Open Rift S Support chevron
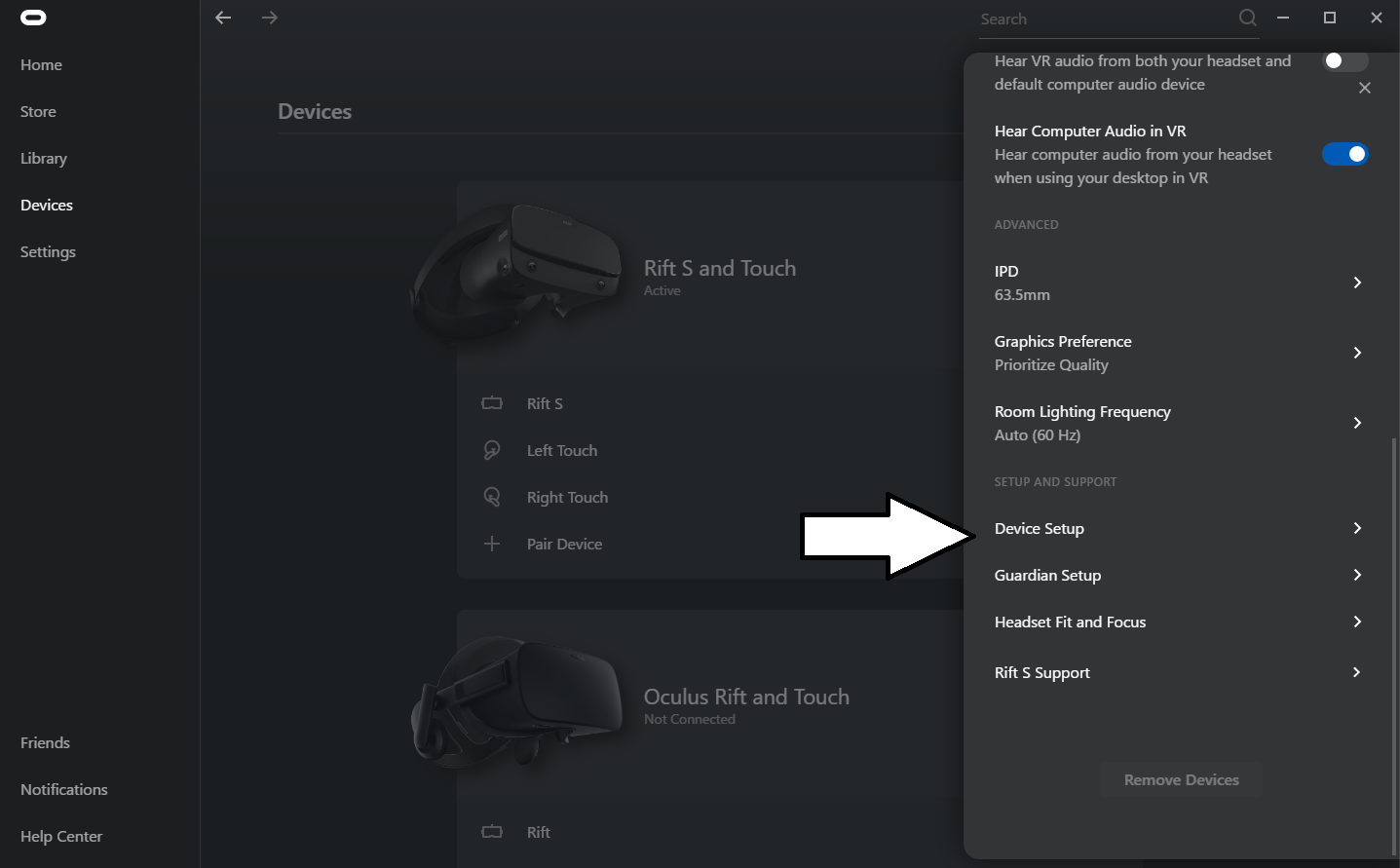The width and height of the screenshot is (1400, 868). [x=1357, y=672]
